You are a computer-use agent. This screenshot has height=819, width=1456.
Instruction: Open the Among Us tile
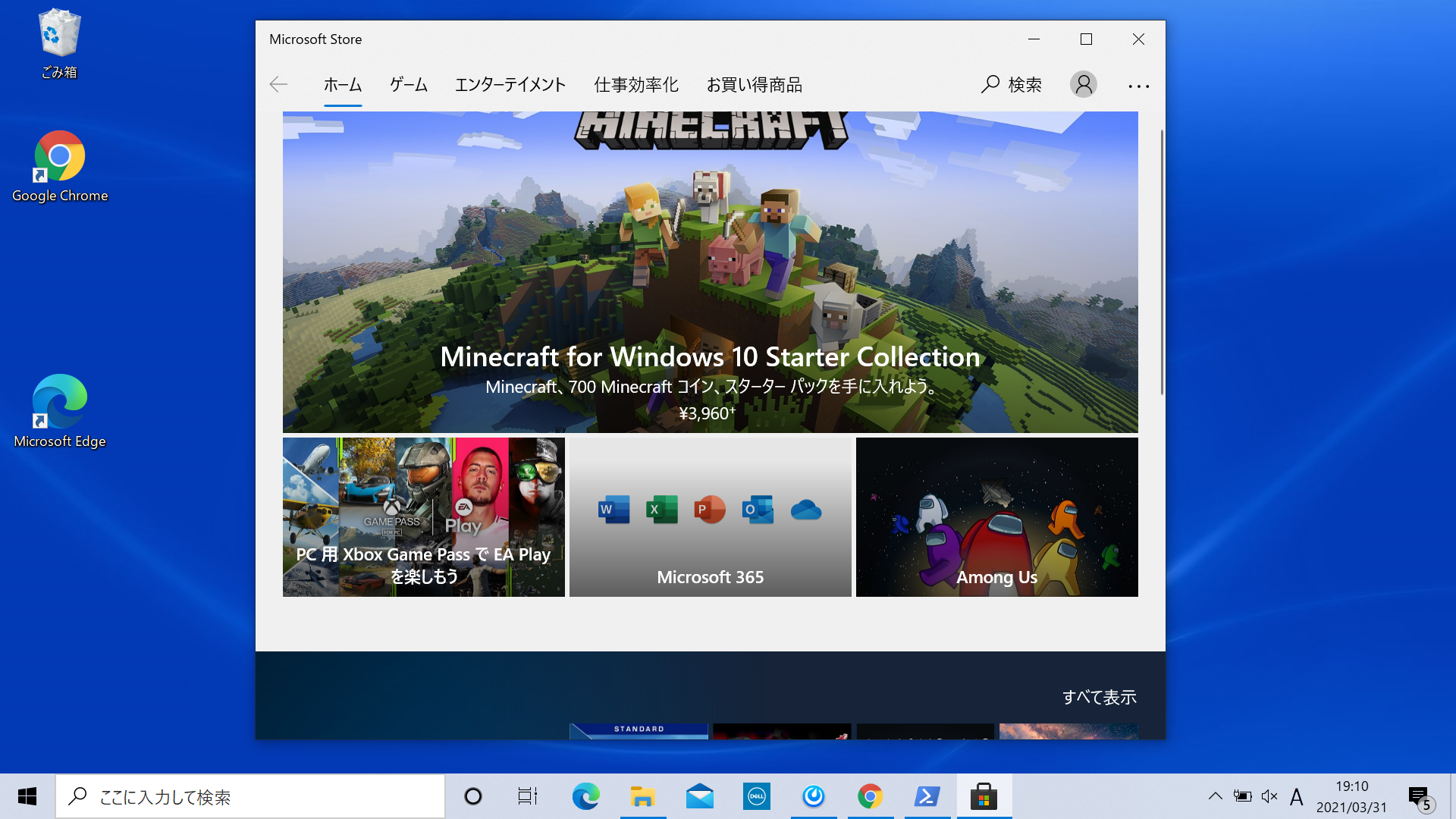pyautogui.click(x=997, y=517)
